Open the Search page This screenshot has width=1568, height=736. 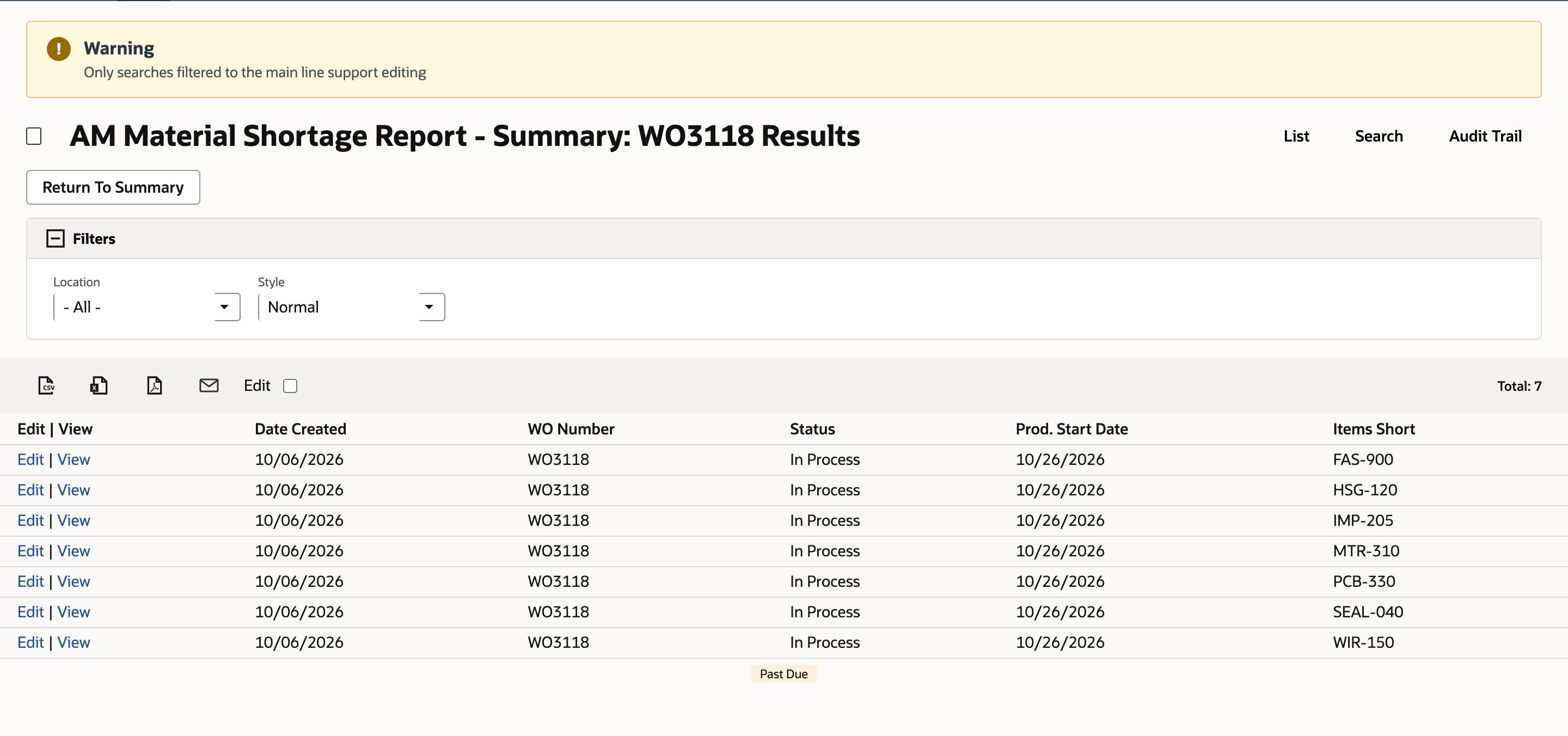tap(1379, 136)
